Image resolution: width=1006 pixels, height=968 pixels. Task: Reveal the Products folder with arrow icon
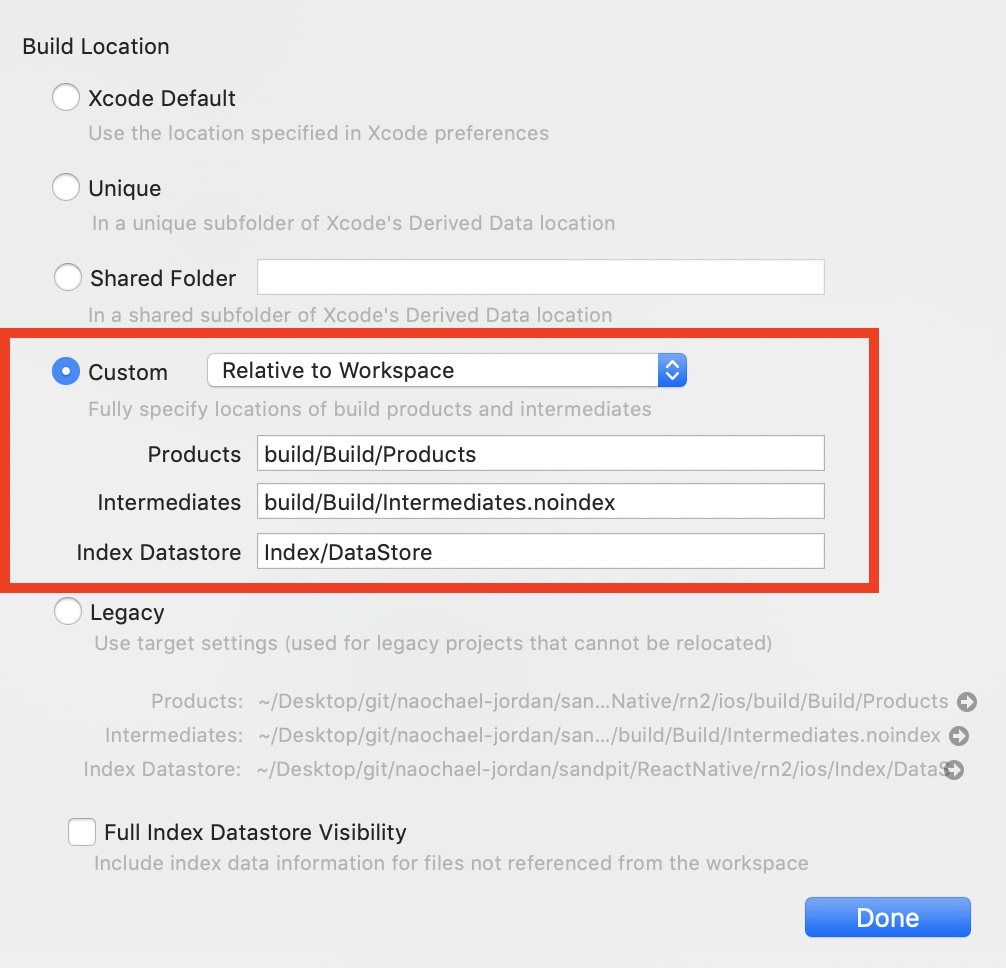(966, 702)
